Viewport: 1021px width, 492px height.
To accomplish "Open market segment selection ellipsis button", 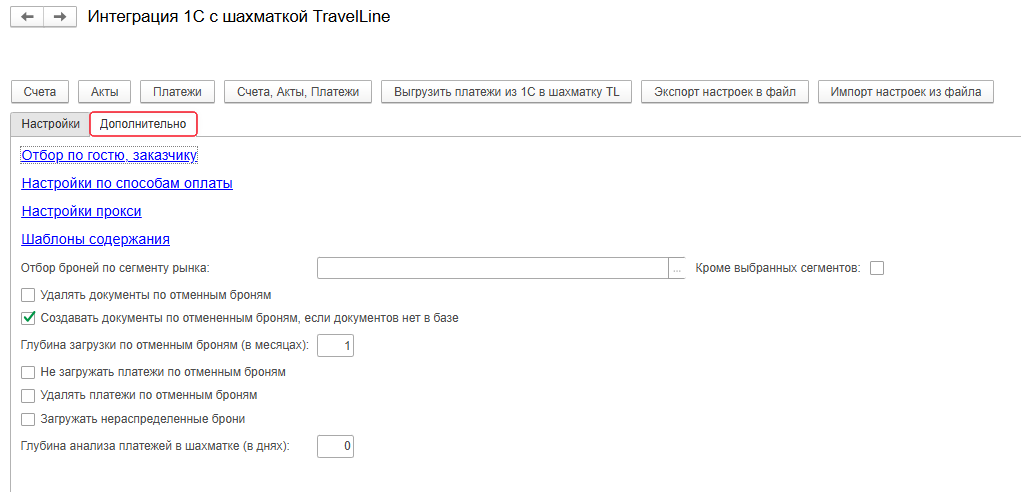I will [677, 268].
